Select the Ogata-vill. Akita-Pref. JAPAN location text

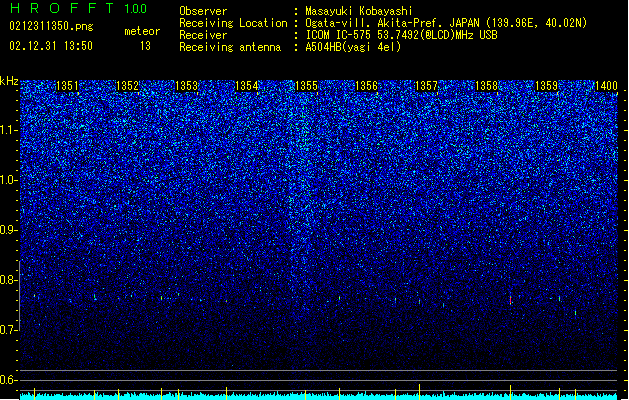coord(446,23)
